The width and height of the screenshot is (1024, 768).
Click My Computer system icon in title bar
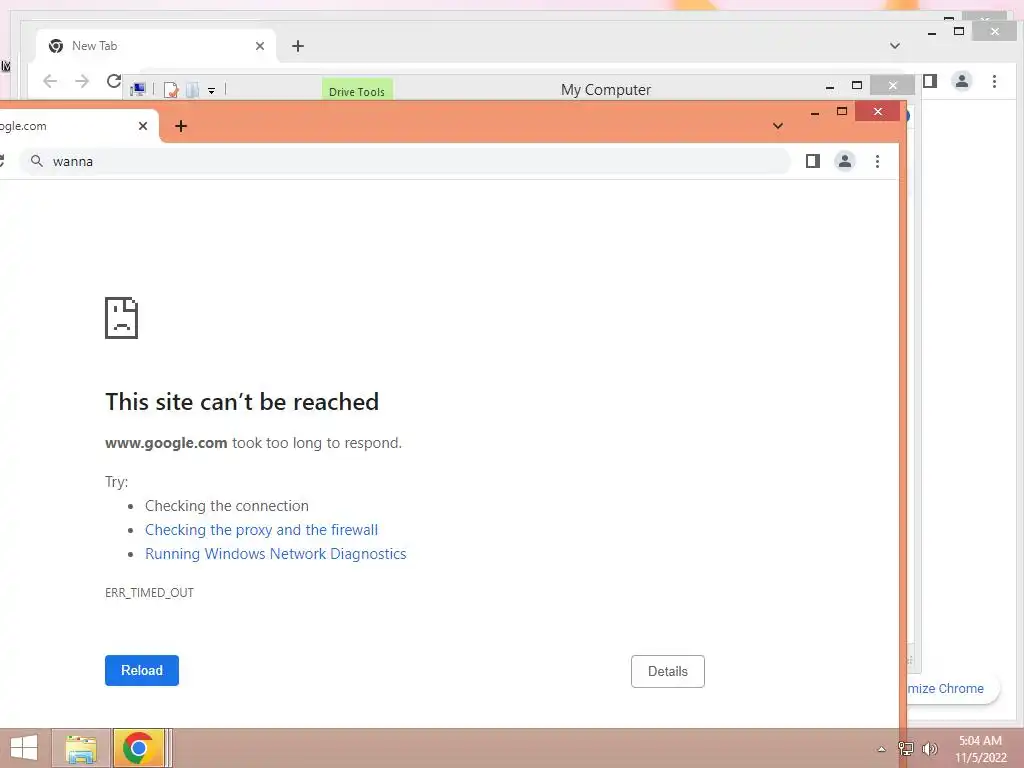pyautogui.click(x=138, y=89)
